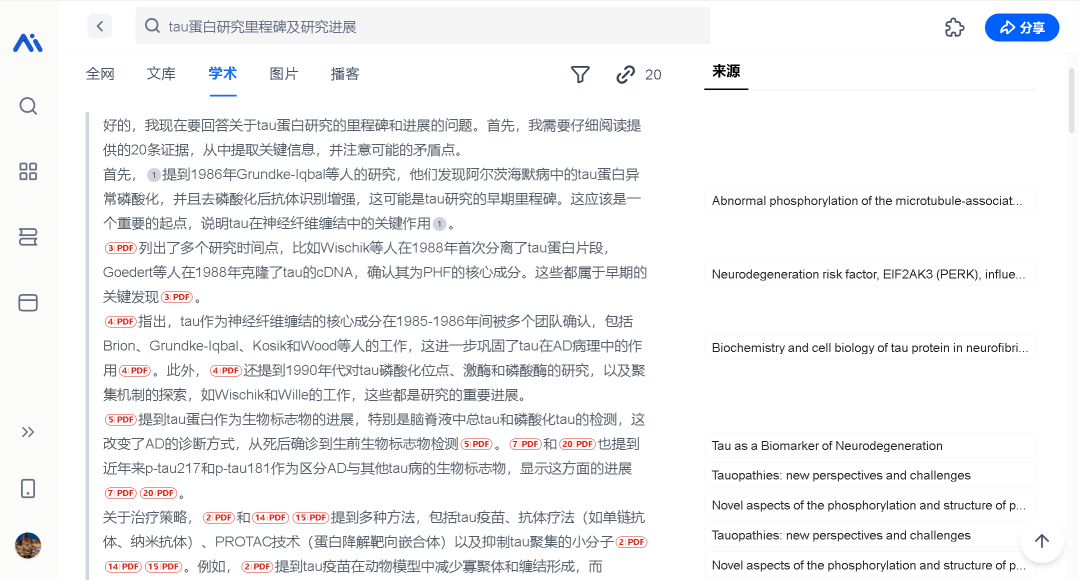The width and height of the screenshot is (1080, 580).
Task: Open 'Biochemistry and cell biology of tau' source
Action: [869, 348]
